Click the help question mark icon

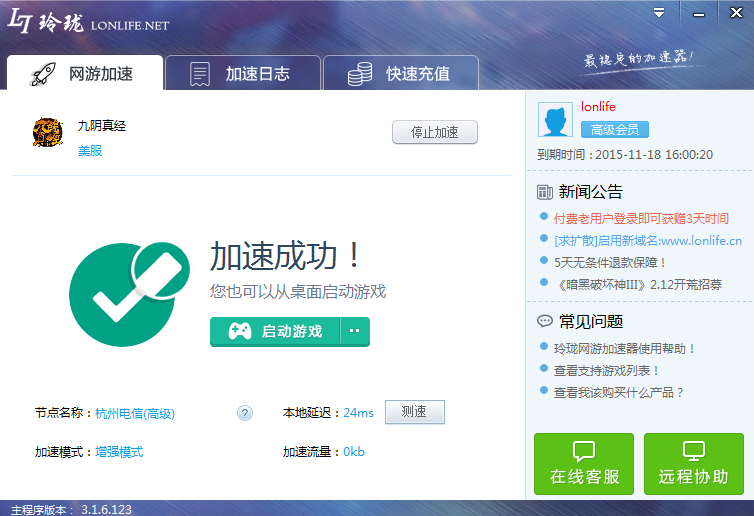pos(245,413)
